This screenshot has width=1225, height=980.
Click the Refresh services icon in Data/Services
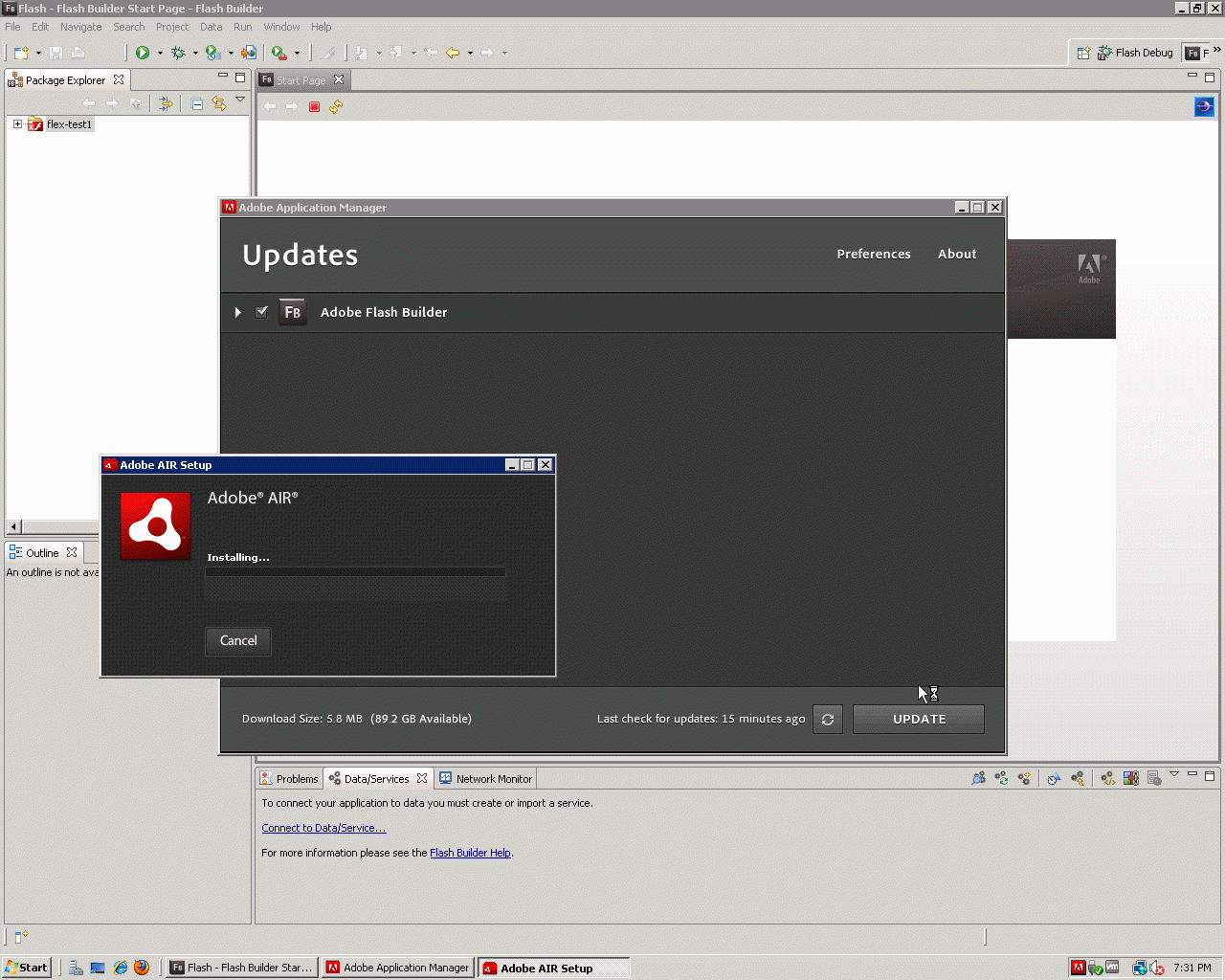point(1001,778)
